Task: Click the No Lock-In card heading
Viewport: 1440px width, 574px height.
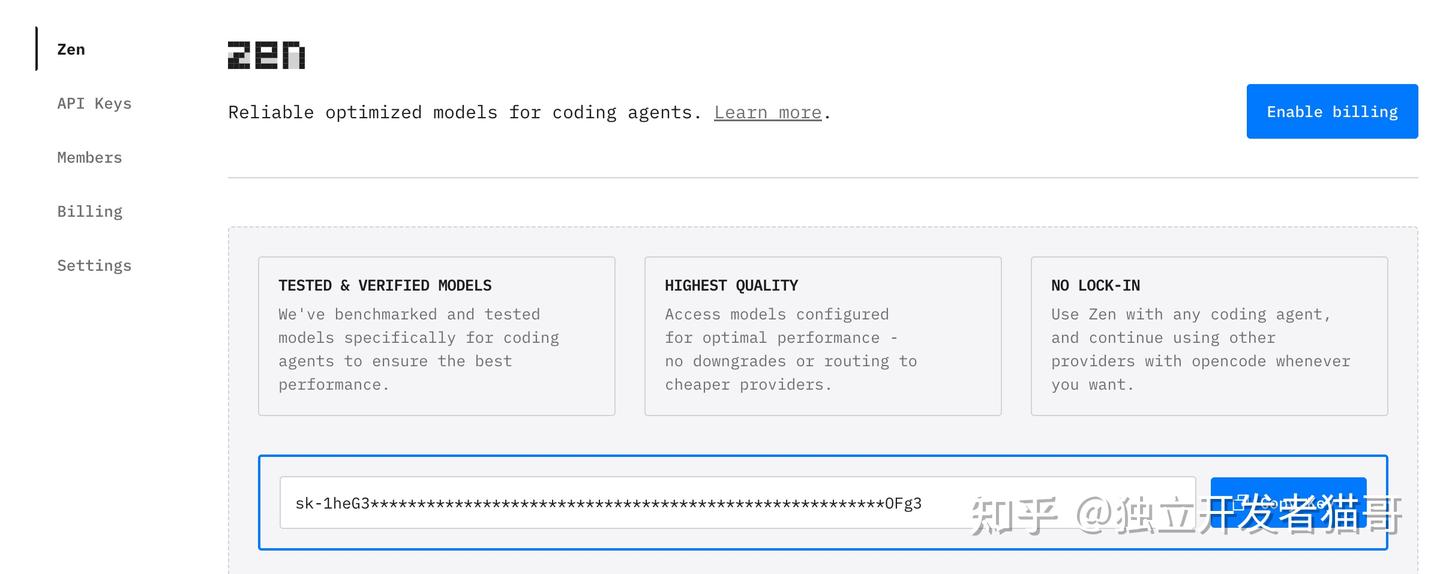Action: tap(1095, 285)
